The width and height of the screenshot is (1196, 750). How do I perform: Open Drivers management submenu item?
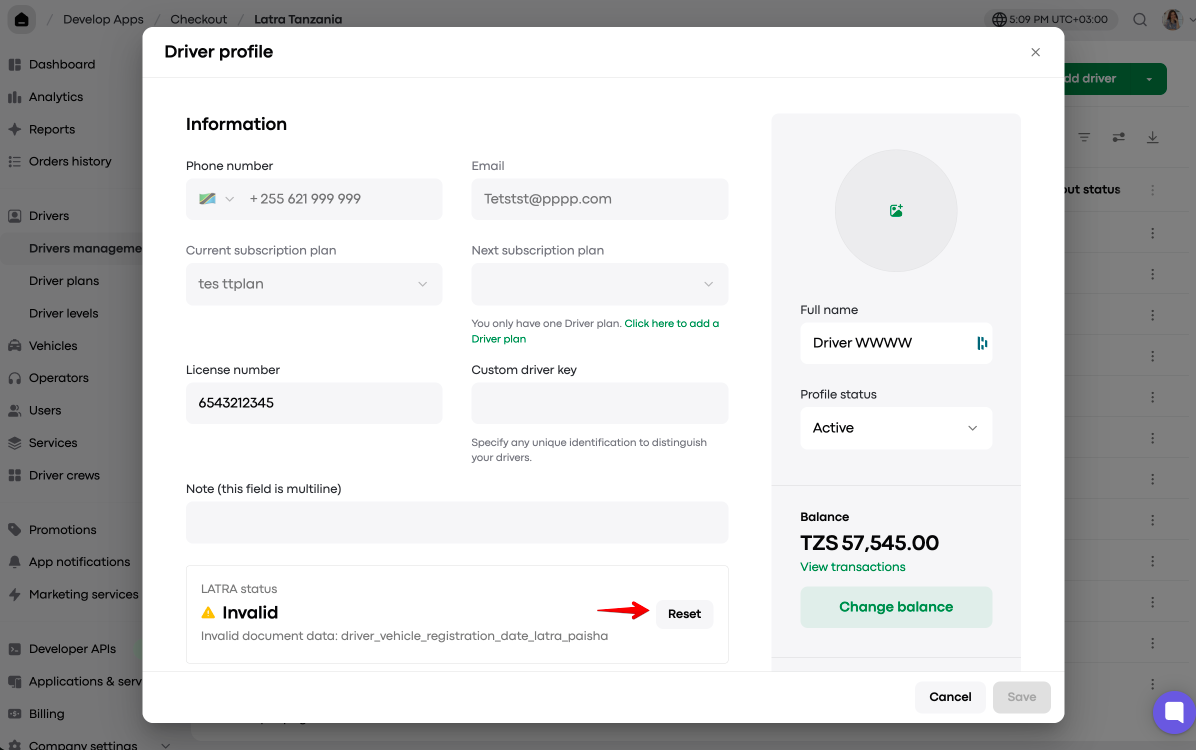85,249
